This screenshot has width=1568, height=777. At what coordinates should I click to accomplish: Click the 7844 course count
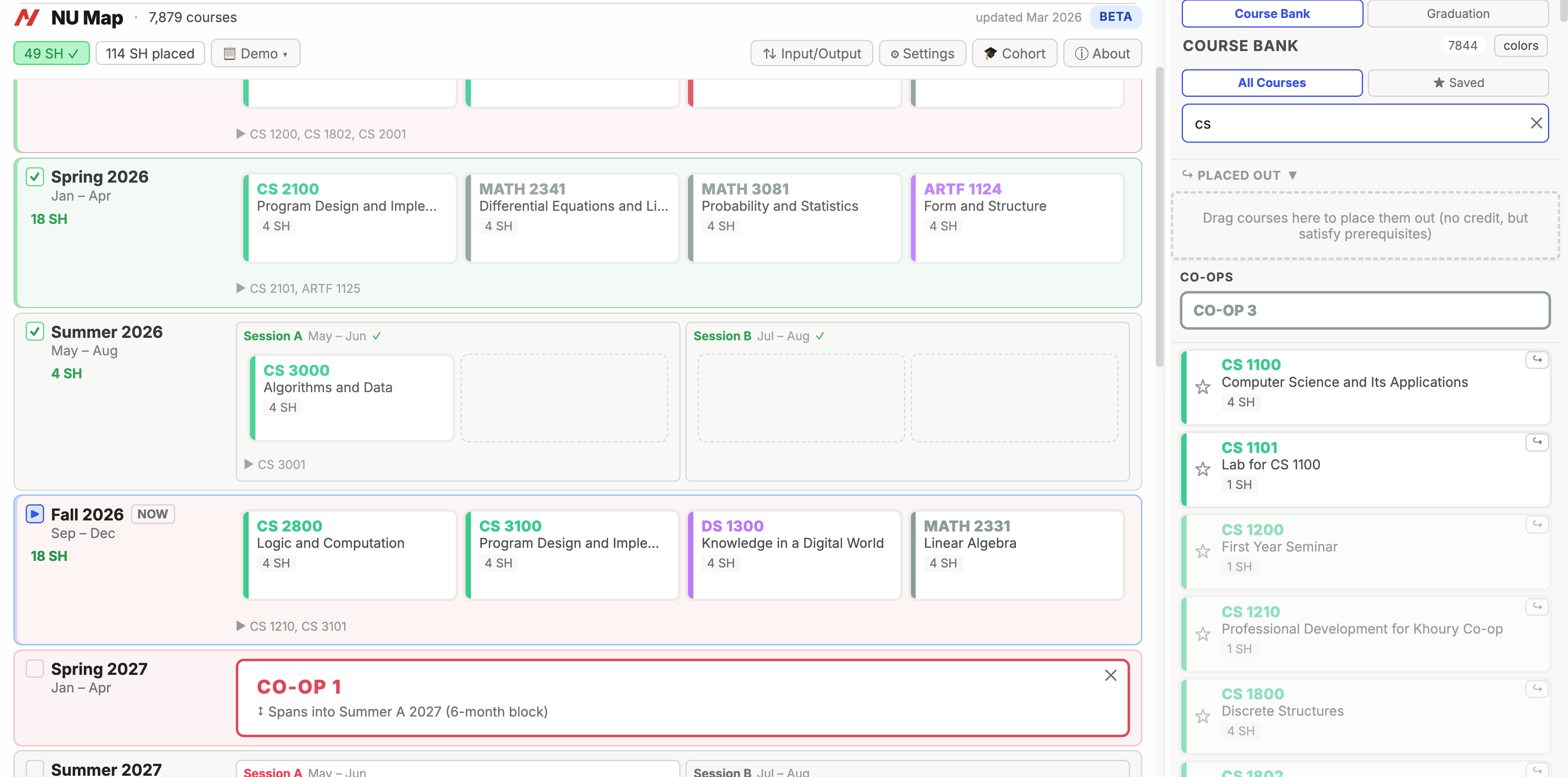[x=1462, y=46]
